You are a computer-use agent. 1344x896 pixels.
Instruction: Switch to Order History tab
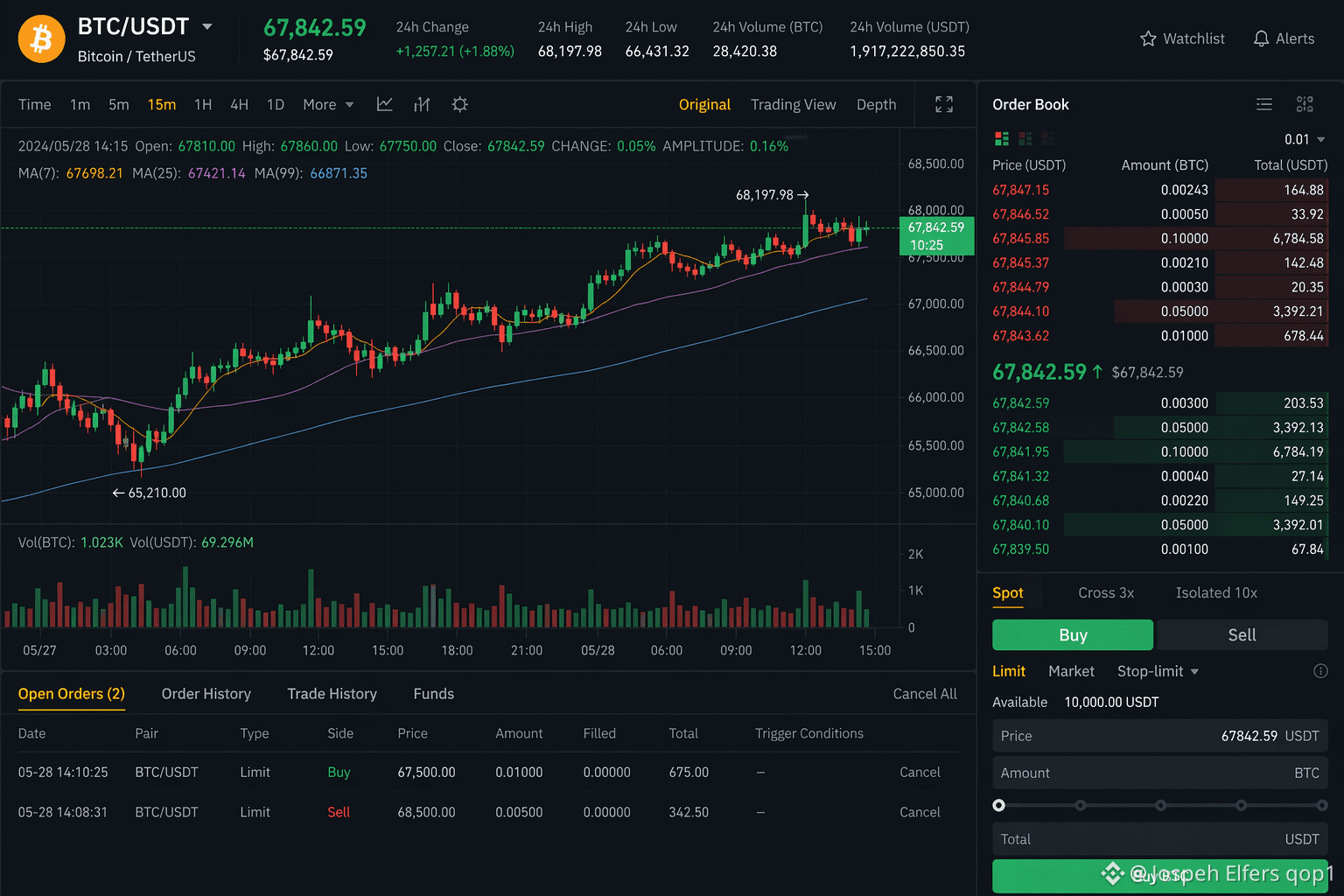(206, 694)
